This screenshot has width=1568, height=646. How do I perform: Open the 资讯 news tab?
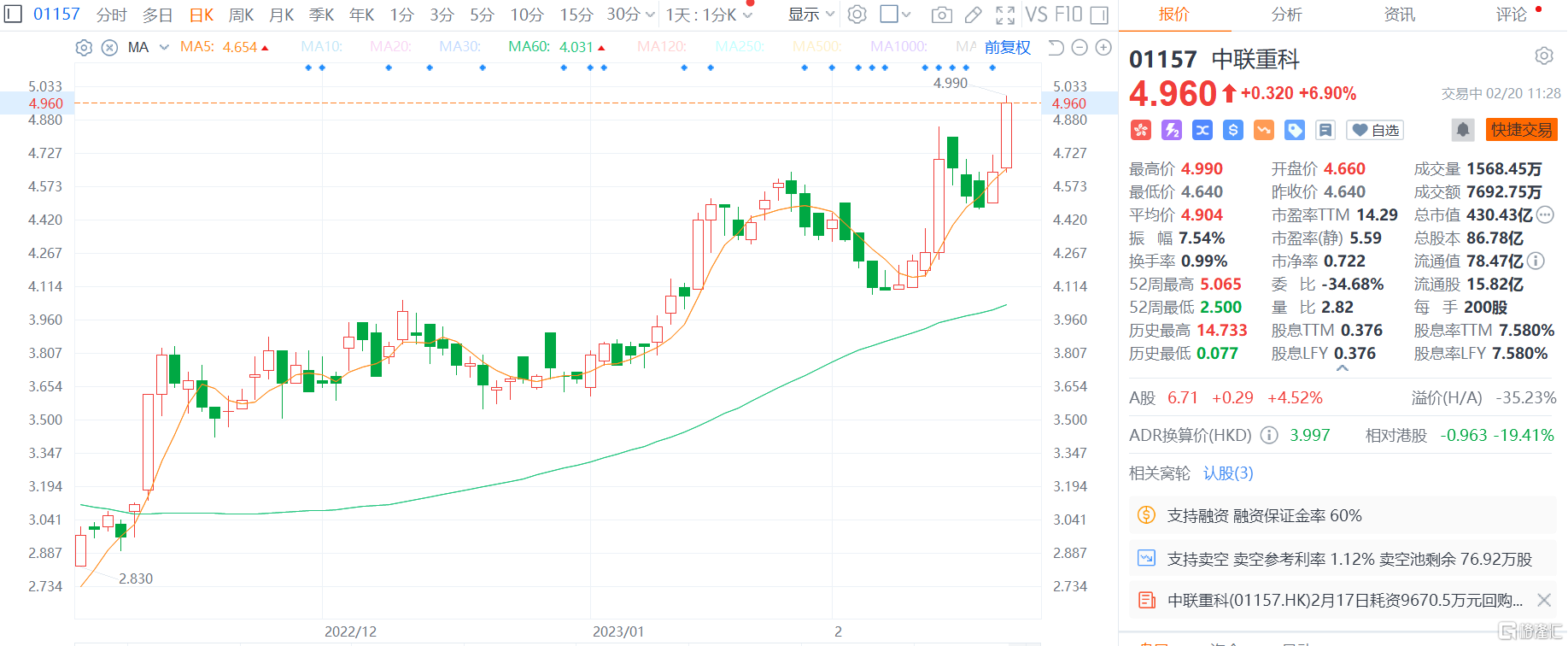pyautogui.click(x=1399, y=15)
